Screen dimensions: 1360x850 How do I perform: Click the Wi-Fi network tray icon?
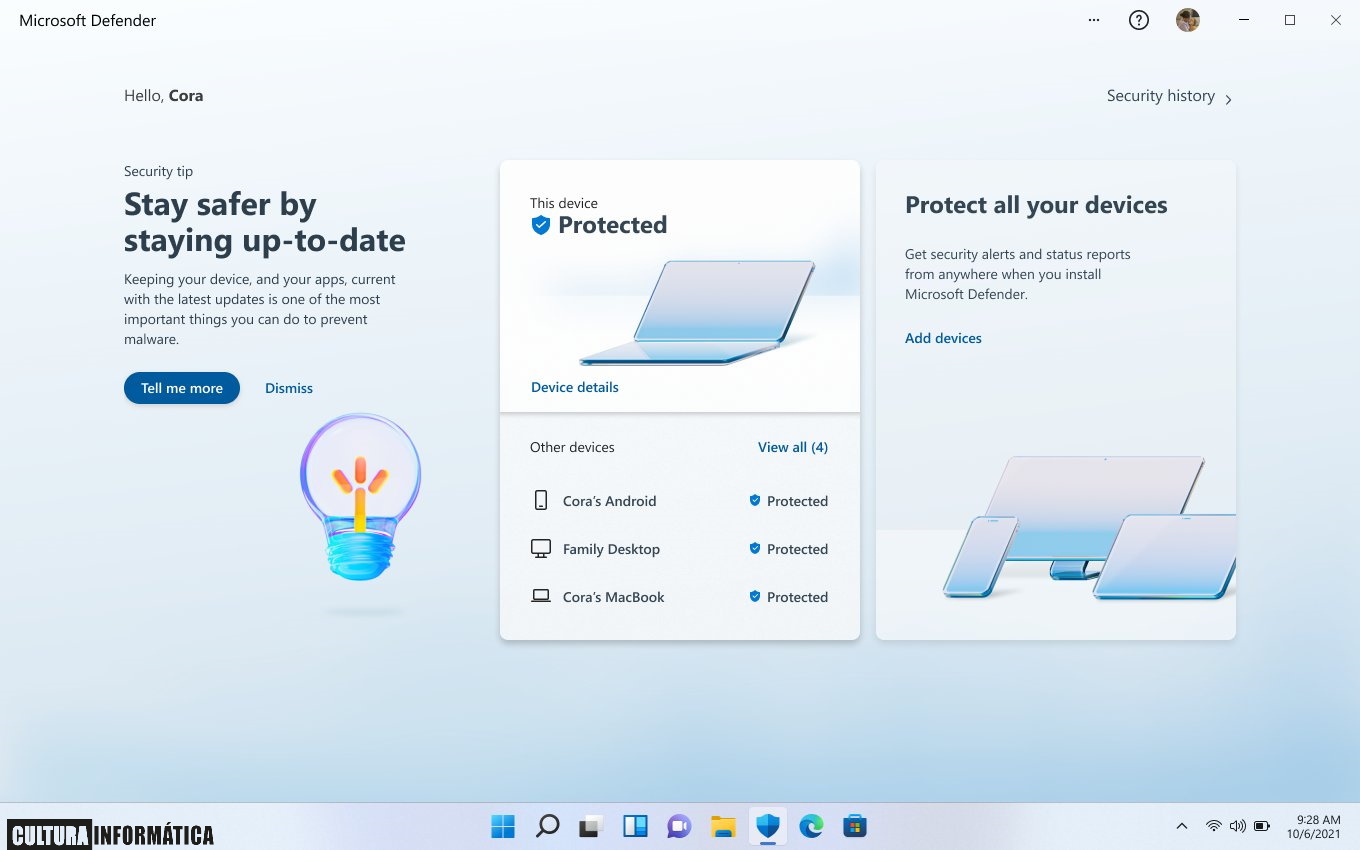tap(1213, 826)
